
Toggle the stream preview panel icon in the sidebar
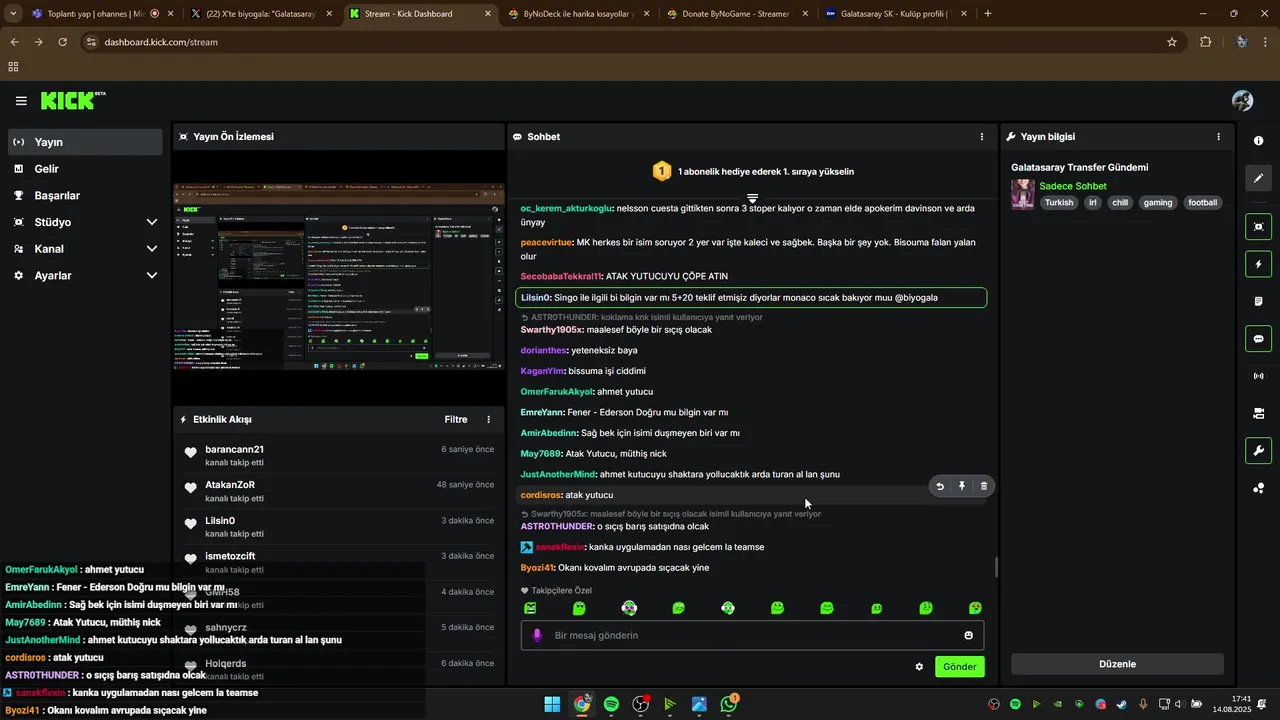[x=1258, y=227]
